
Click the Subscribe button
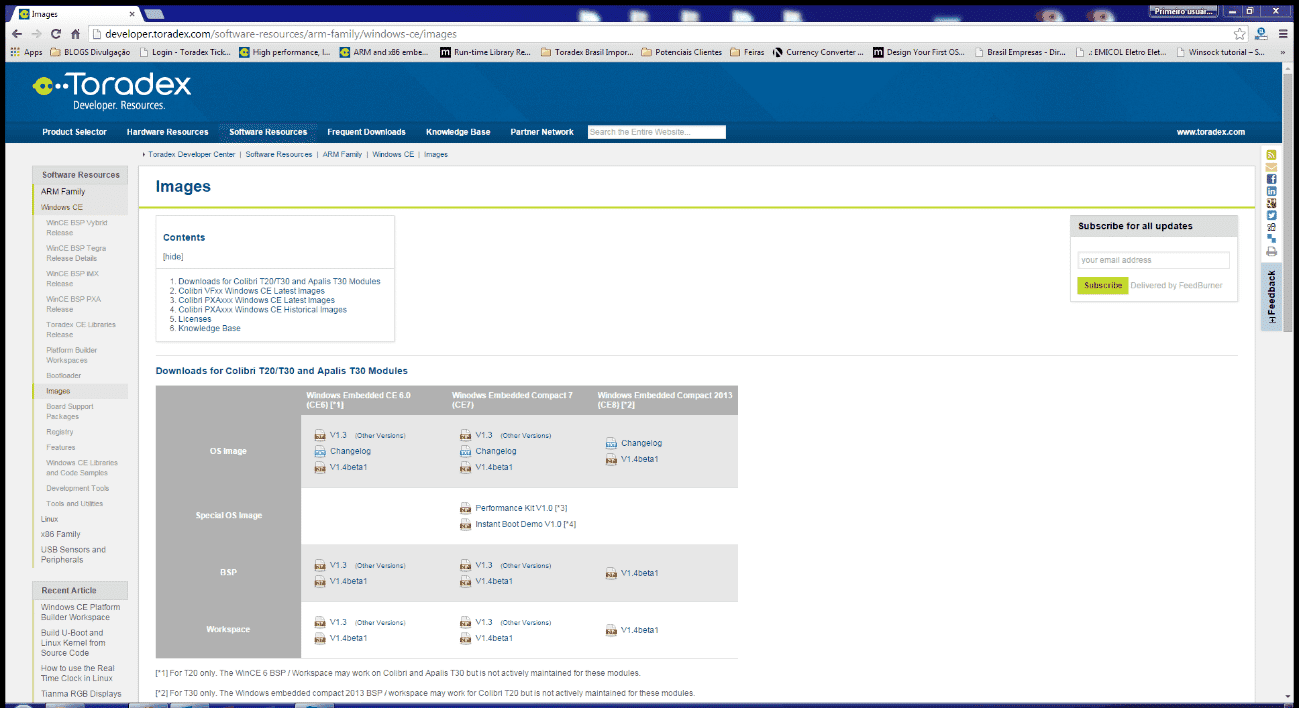pos(1103,285)
